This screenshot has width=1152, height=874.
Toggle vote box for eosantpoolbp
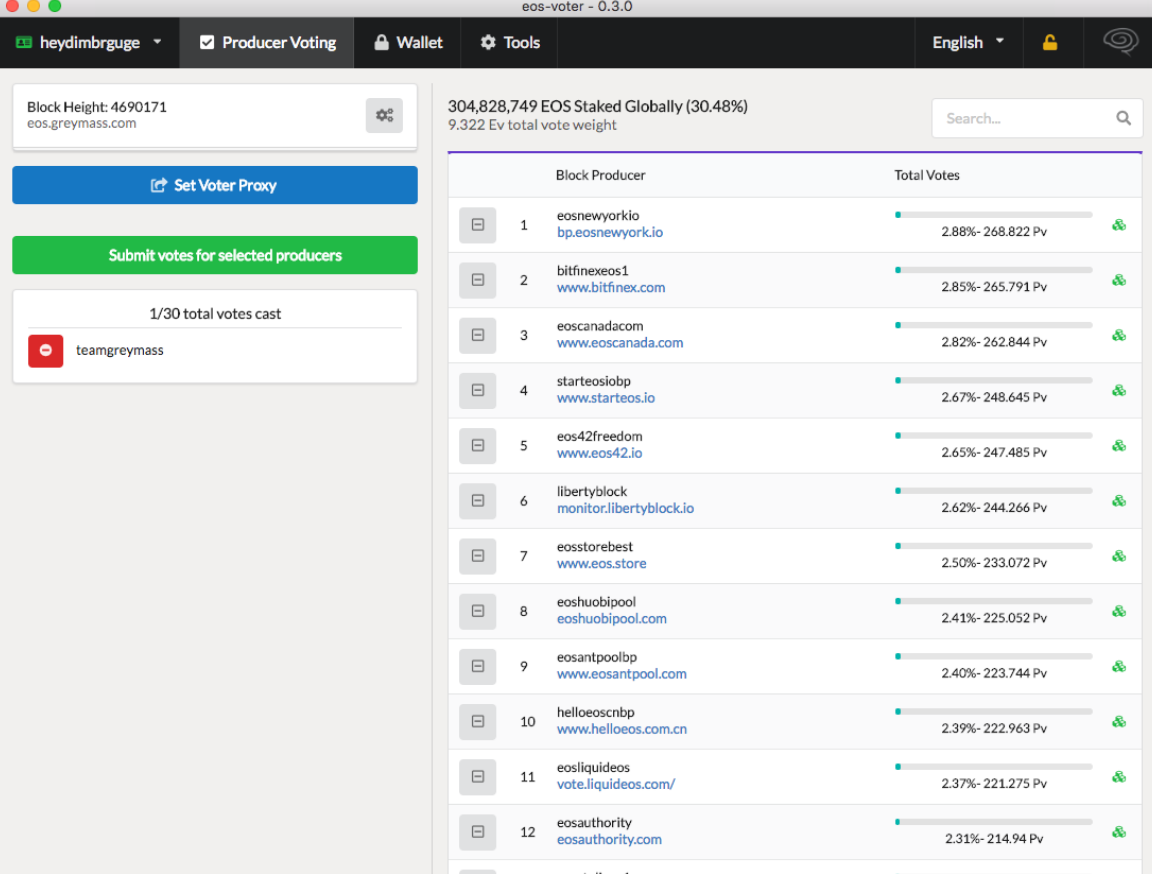(478, 666)
